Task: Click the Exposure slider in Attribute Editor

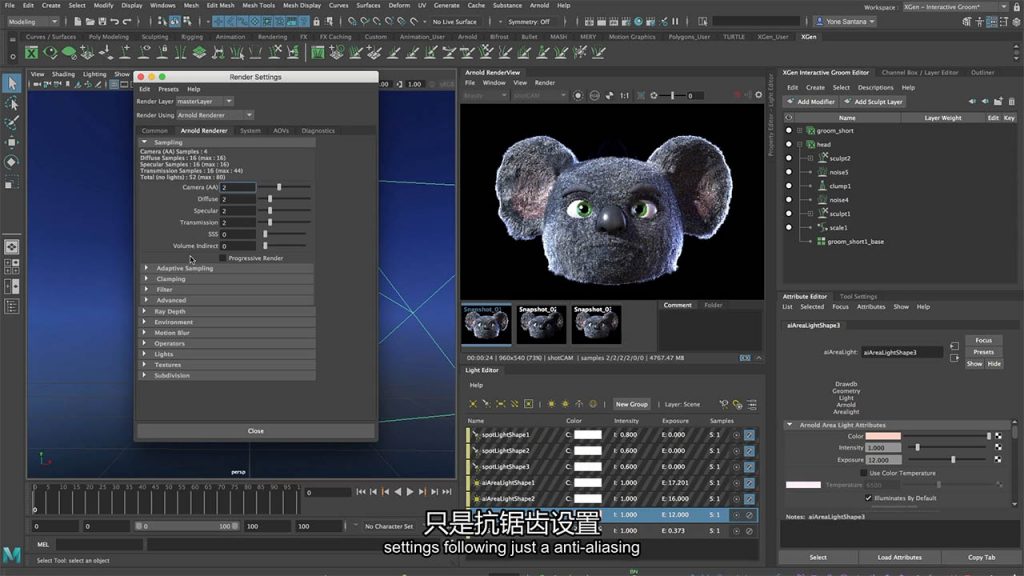Action: (946, 460)
